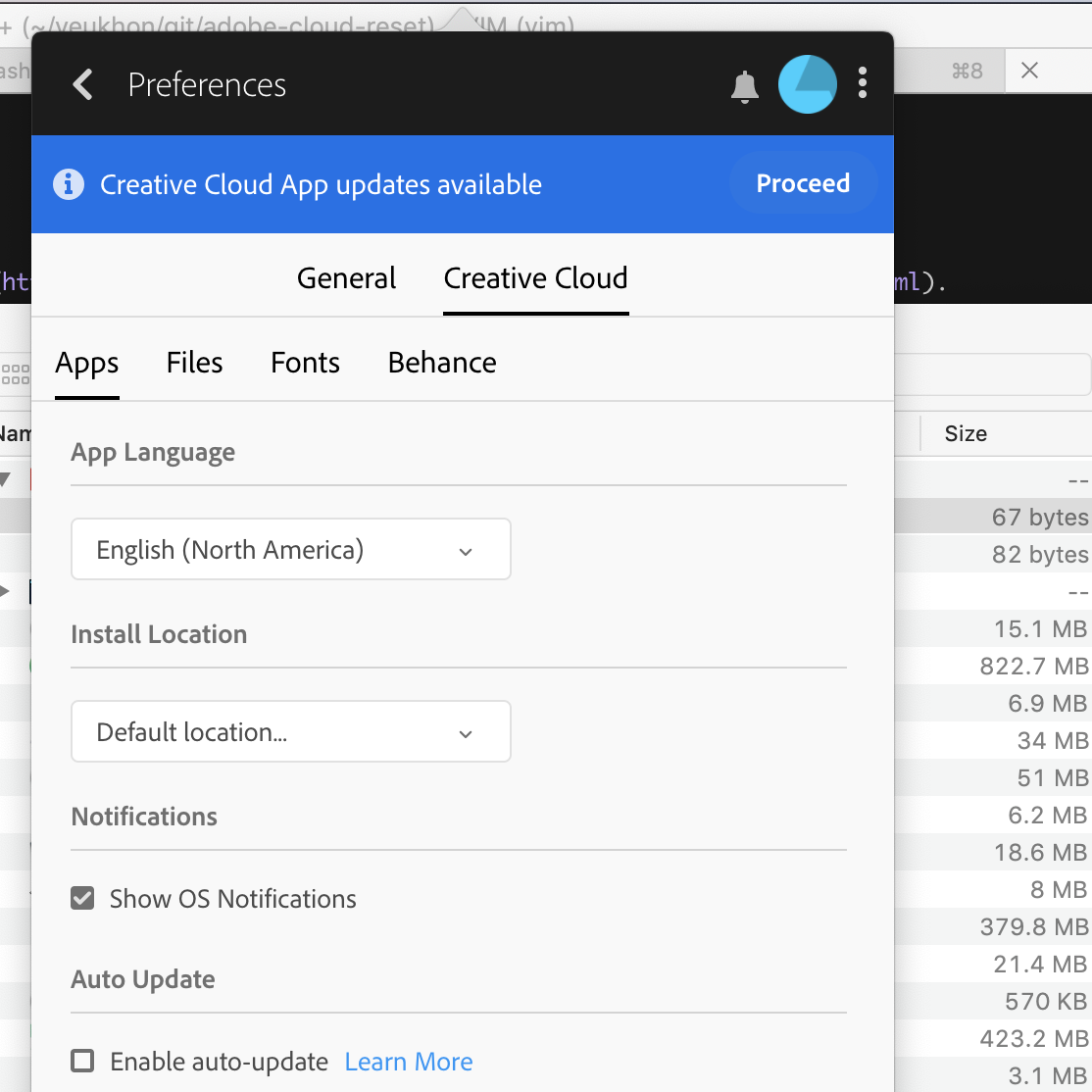
Task: Select the 570 KB row in Finder
Action: [993, 1001]
